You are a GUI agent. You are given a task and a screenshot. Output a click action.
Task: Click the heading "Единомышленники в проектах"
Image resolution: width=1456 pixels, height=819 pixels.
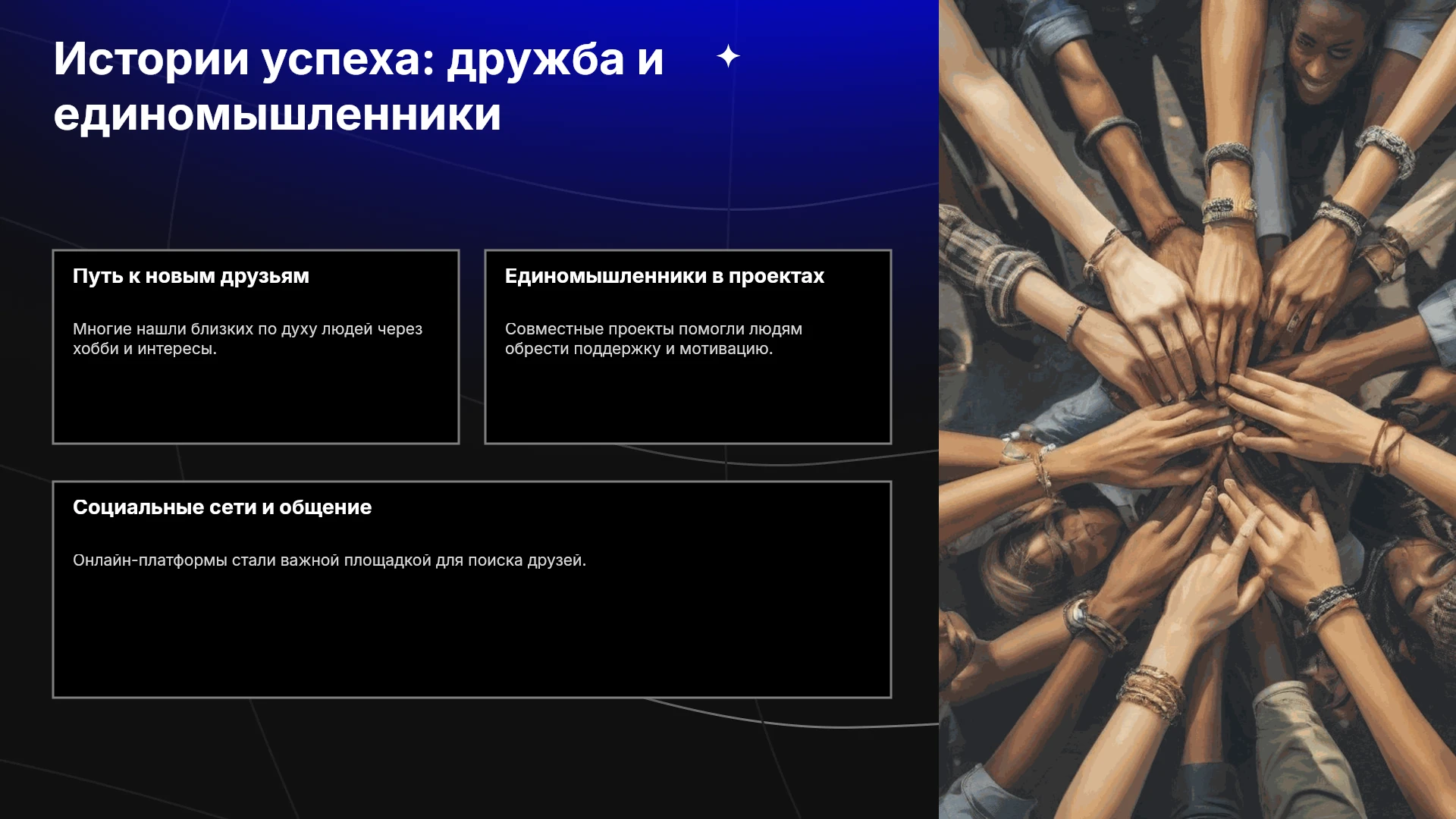click(x=664, y=276)
